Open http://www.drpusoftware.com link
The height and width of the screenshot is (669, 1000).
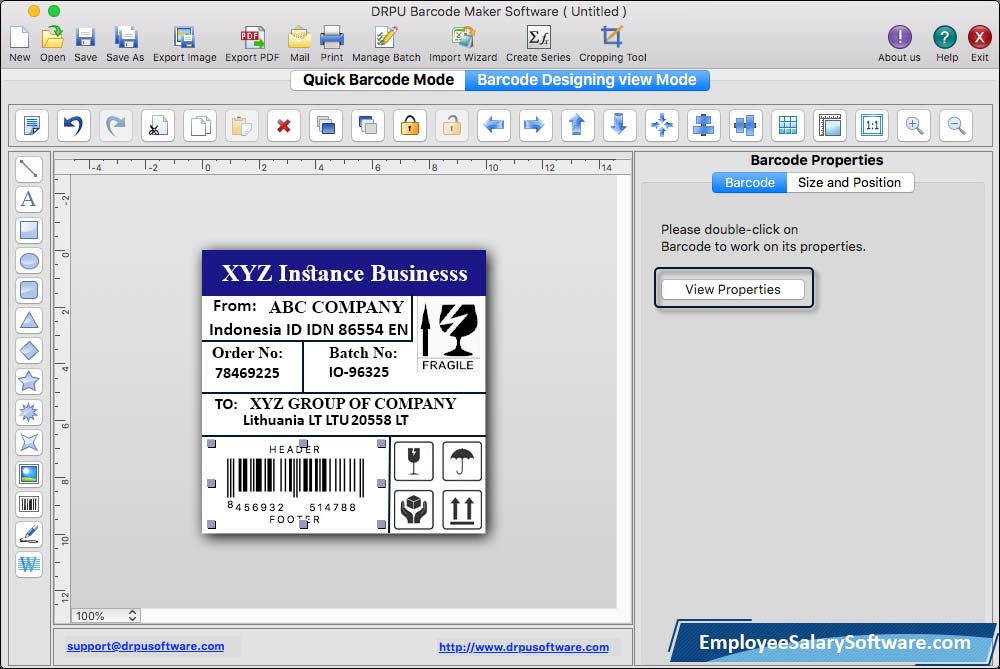point(524,647)
